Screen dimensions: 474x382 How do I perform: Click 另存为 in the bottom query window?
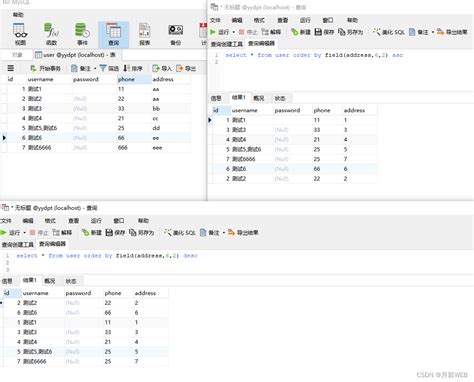click(141, 232)
